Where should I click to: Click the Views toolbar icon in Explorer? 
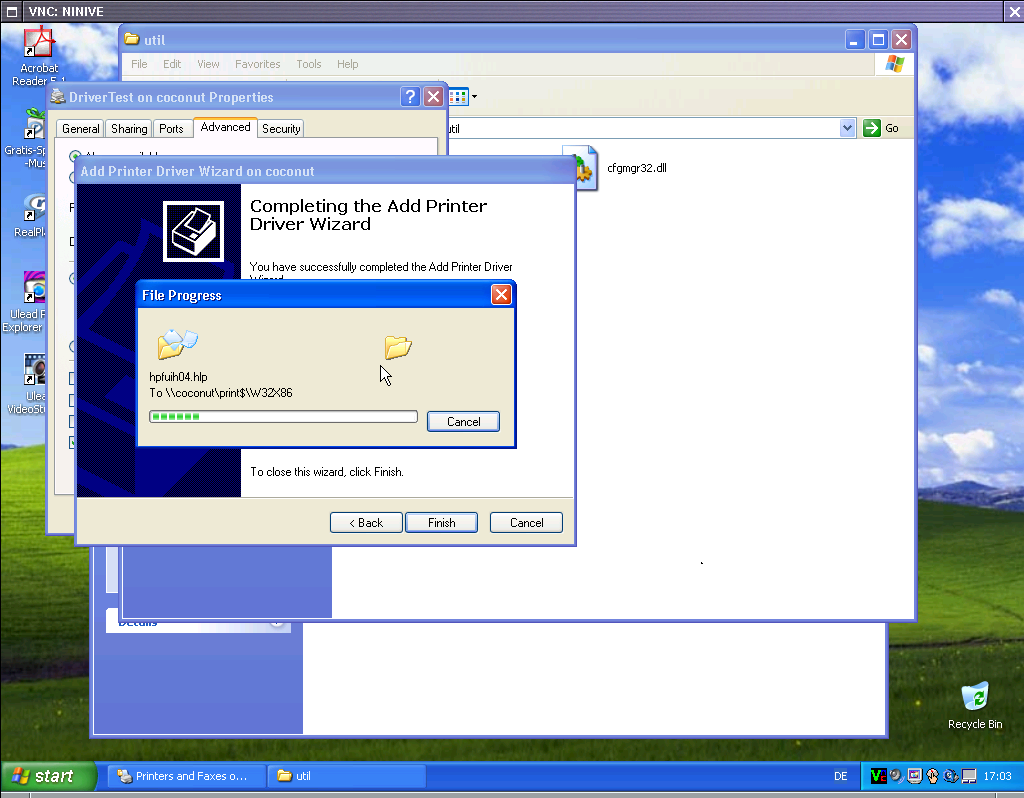tap(459, 97)
